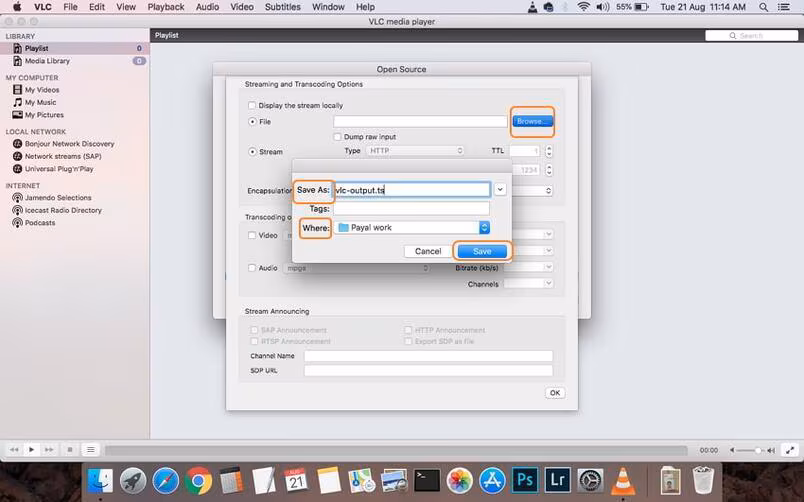Mute audio via the speaker icon
Viewport: 804px width, 502px height.
tap(732, 450)
